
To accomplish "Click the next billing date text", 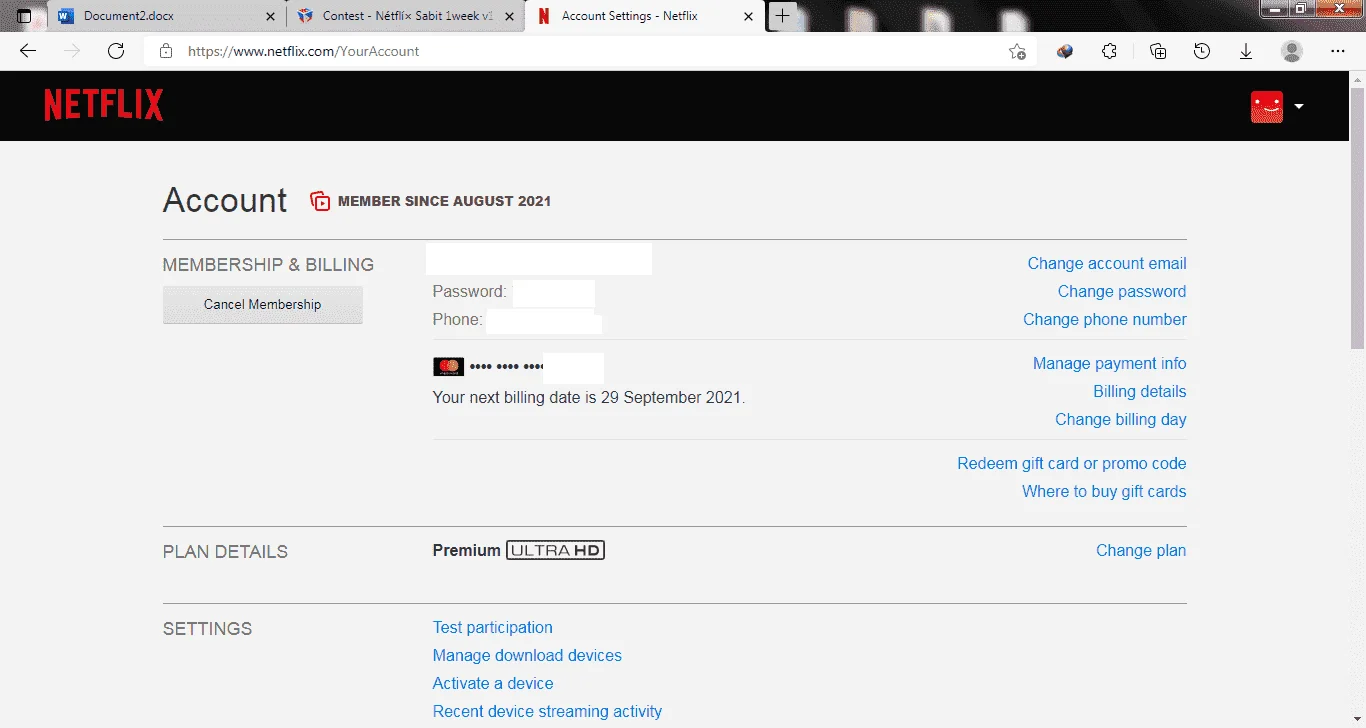I will coord(589,398).
